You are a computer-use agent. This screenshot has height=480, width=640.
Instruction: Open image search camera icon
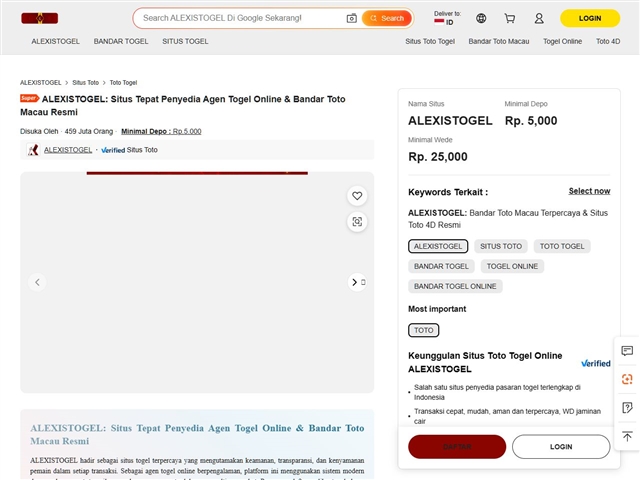tap(351, 18)
